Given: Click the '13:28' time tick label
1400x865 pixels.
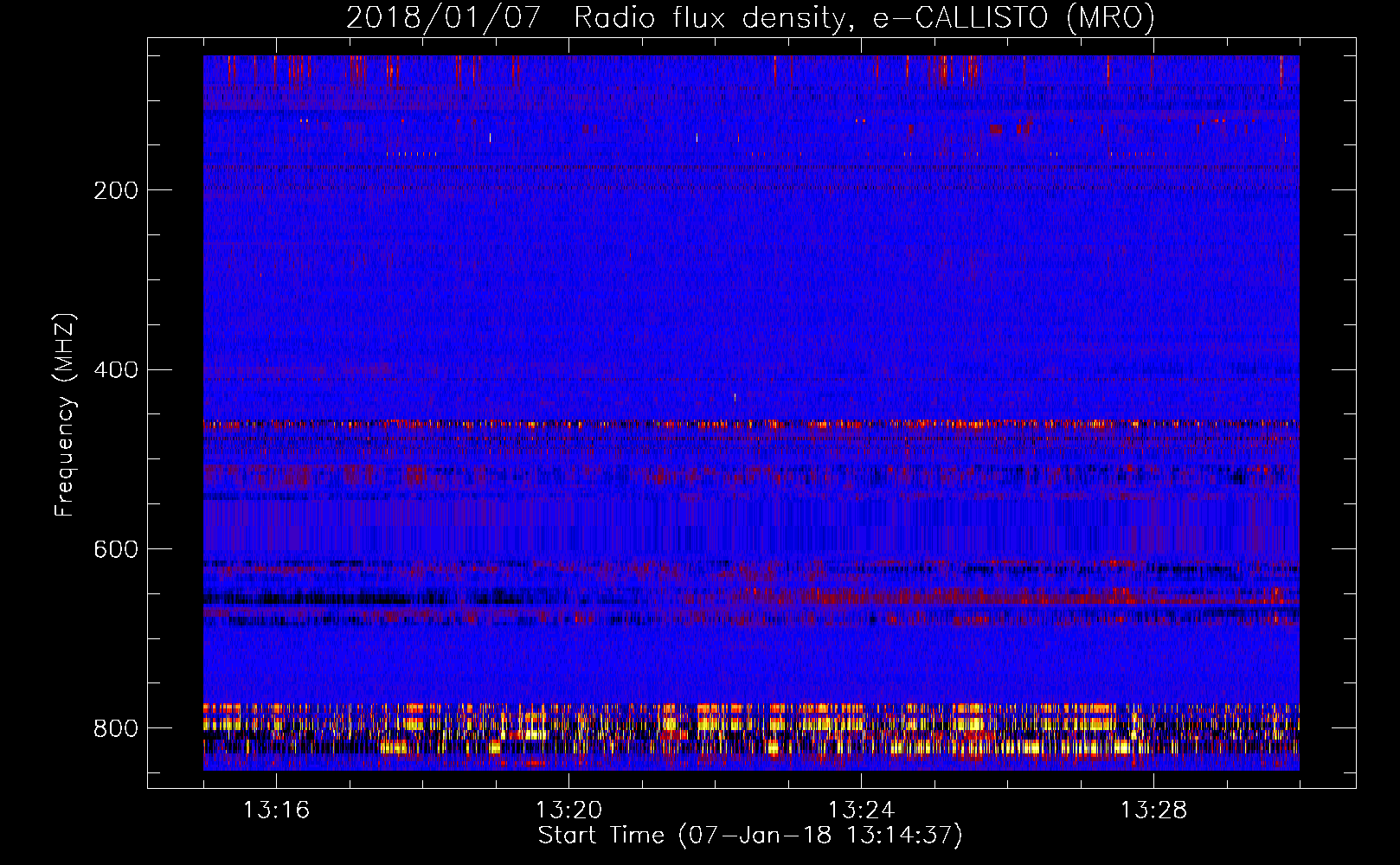Looking at the screenshot, I should [1153, 811].
